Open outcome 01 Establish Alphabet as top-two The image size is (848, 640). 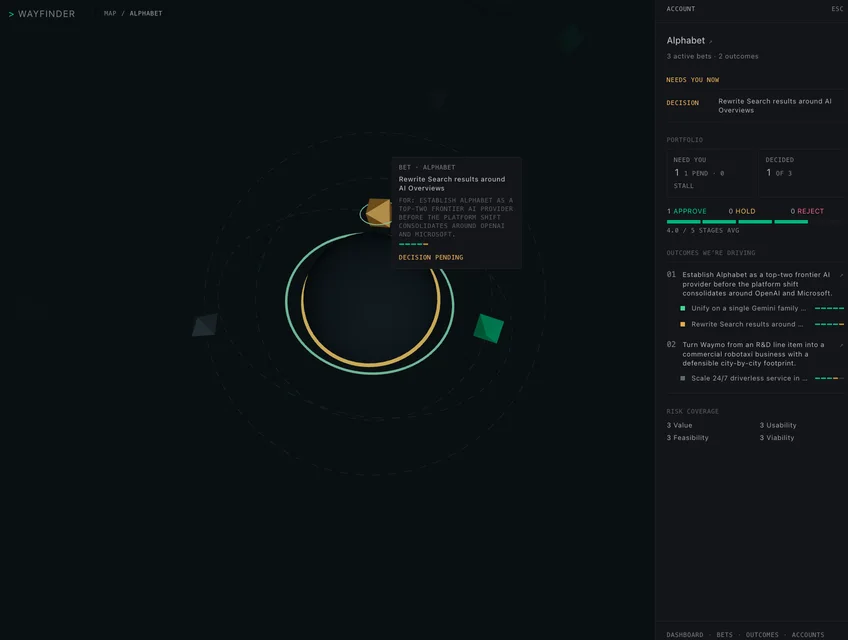[x=757, y=284]
